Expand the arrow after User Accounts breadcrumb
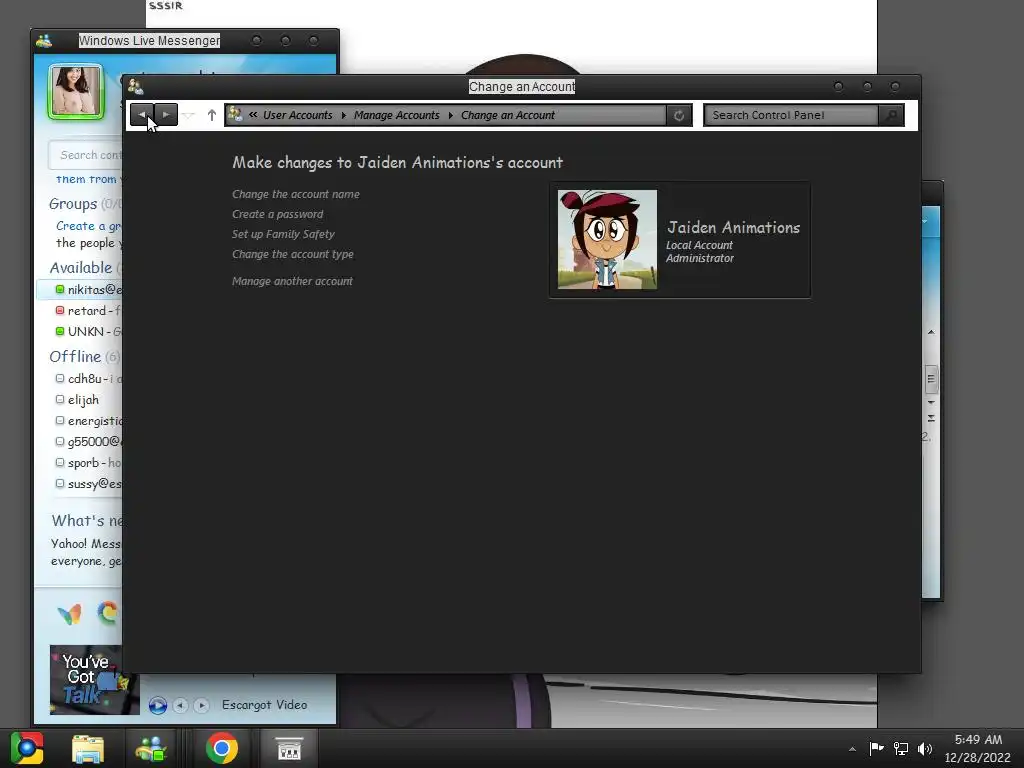 (344, 116)
